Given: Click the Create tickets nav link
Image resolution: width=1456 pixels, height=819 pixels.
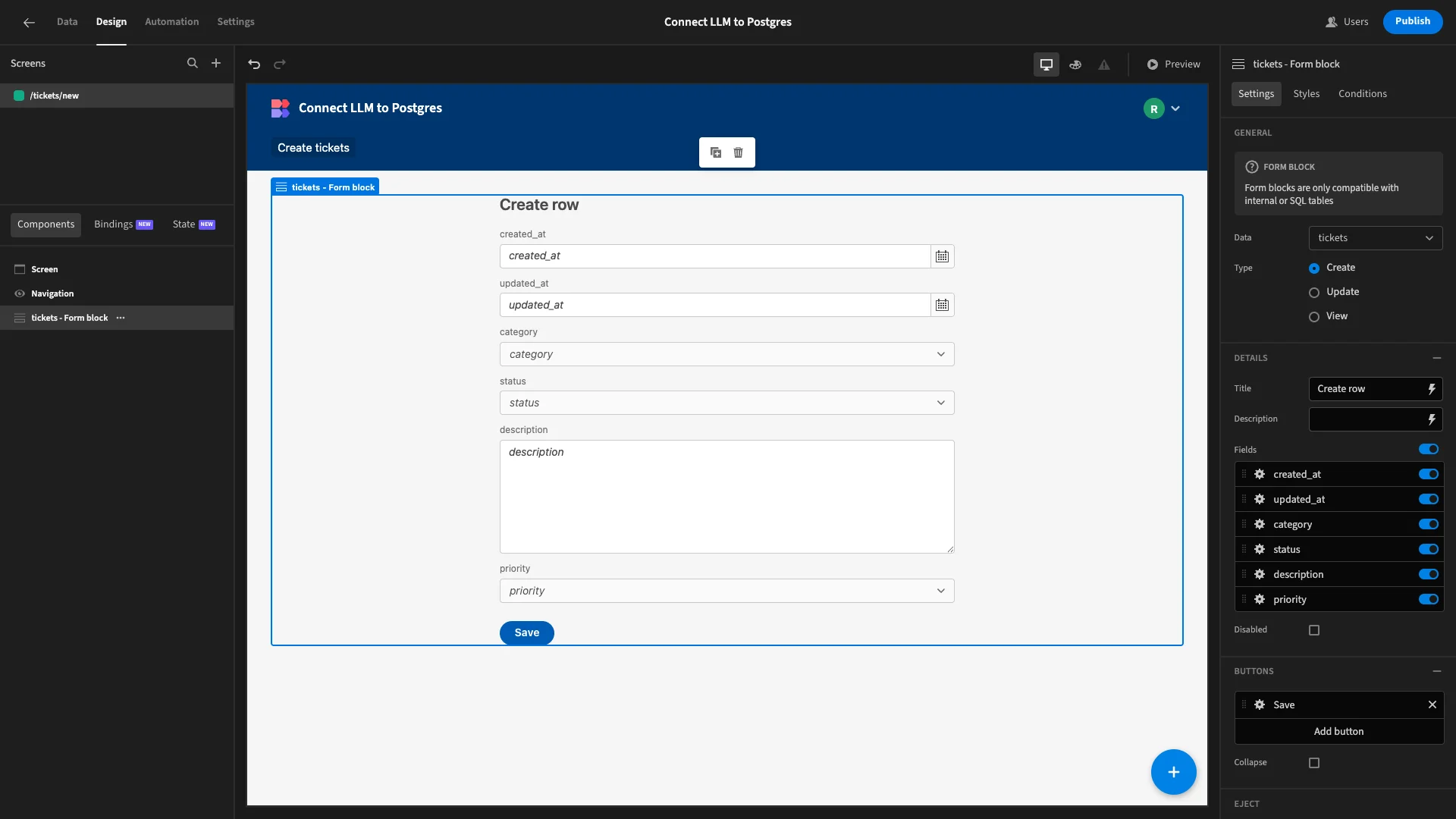Looking at the screenshot, I should [313, 148].
